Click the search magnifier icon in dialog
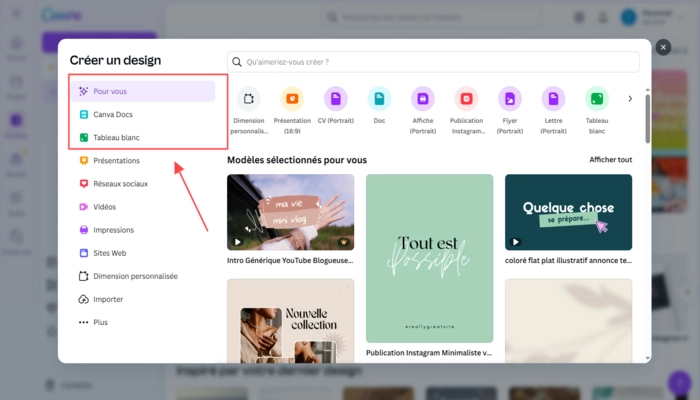700x400 pixels. pyautogui.click(x=237, y=62)
